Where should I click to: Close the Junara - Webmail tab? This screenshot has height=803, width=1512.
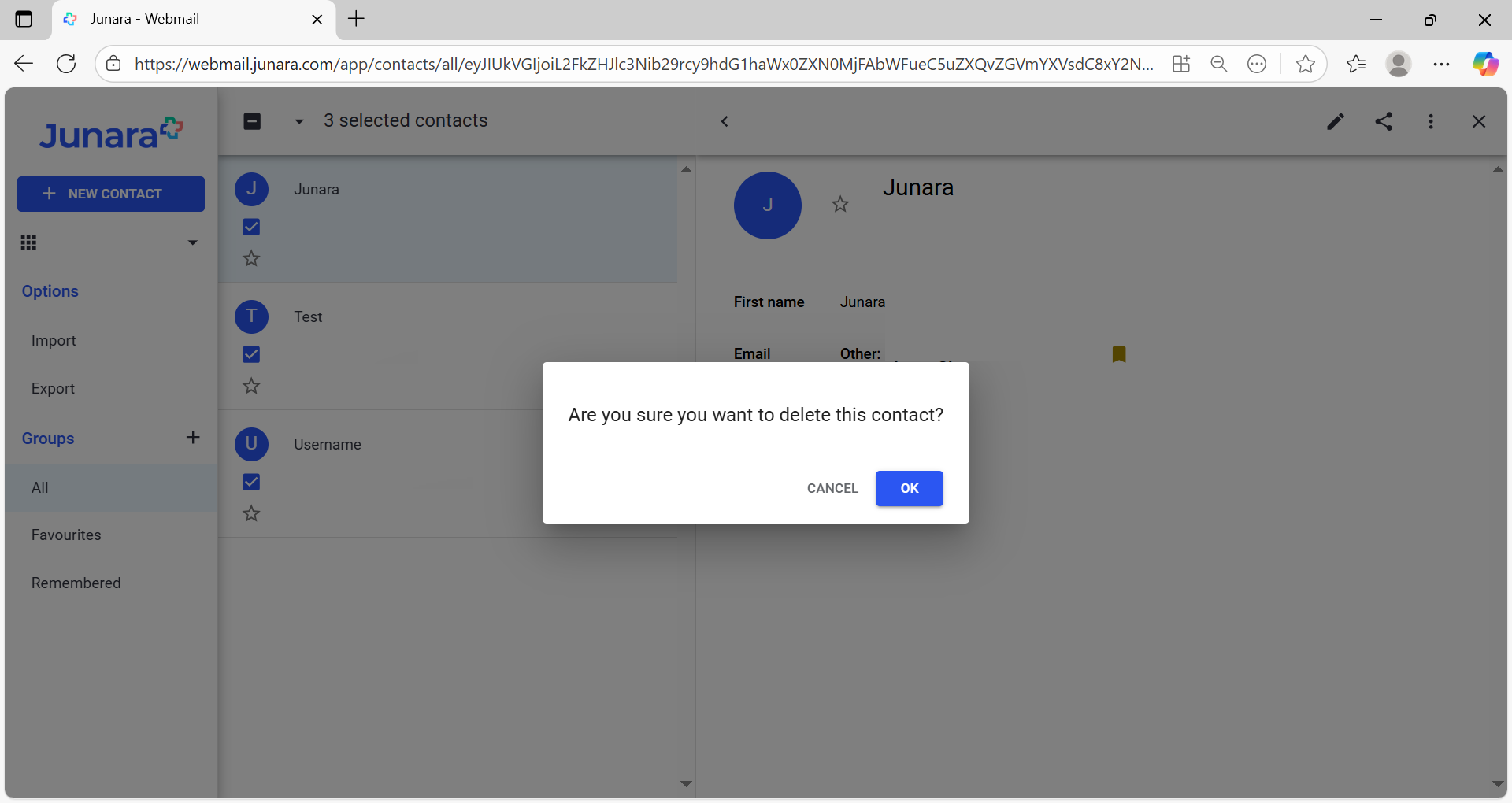[x=317, y=20]
